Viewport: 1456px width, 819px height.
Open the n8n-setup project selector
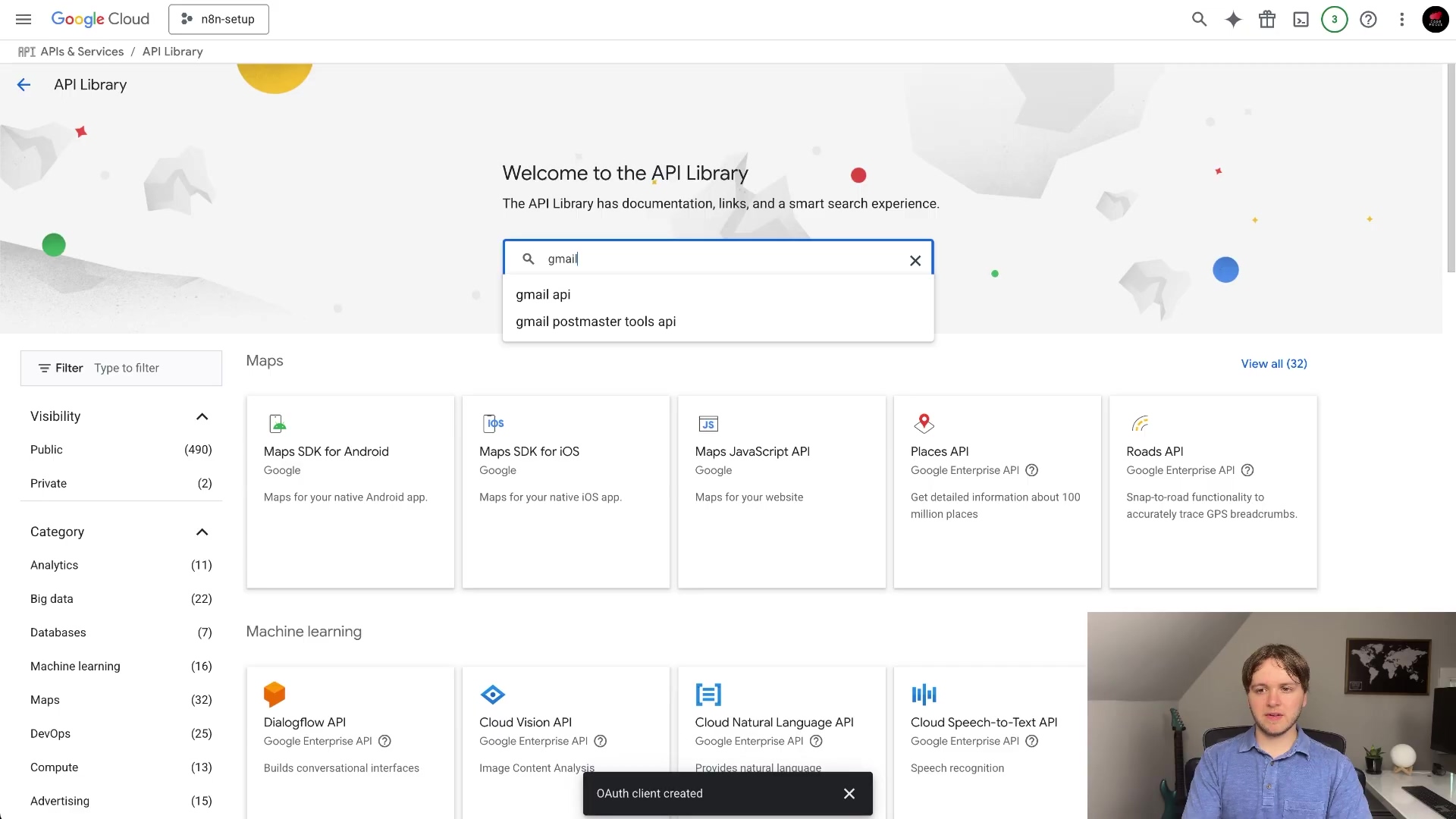point(218,19)
